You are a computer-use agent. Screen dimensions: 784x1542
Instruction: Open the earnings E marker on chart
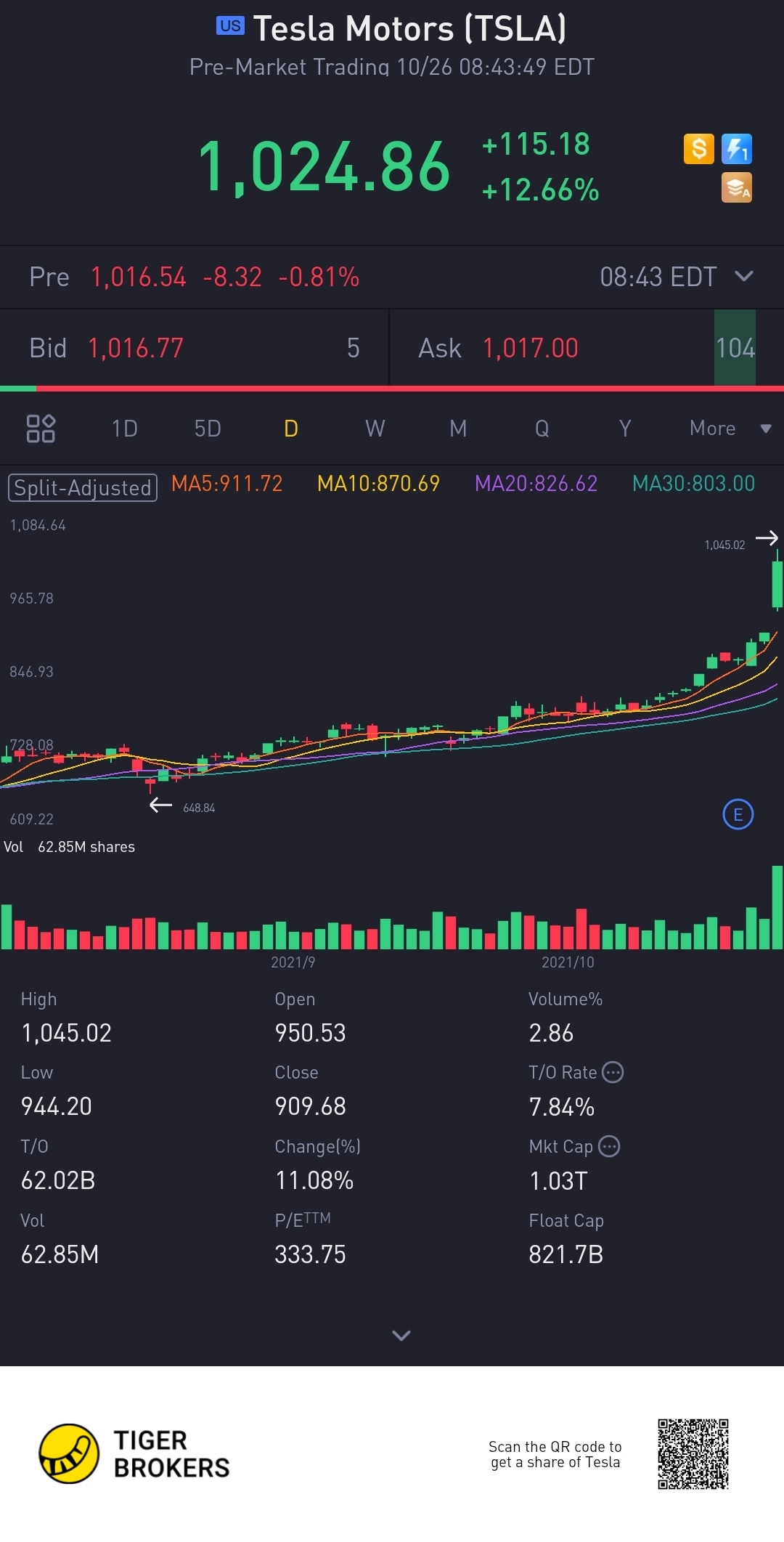(738, 814)
